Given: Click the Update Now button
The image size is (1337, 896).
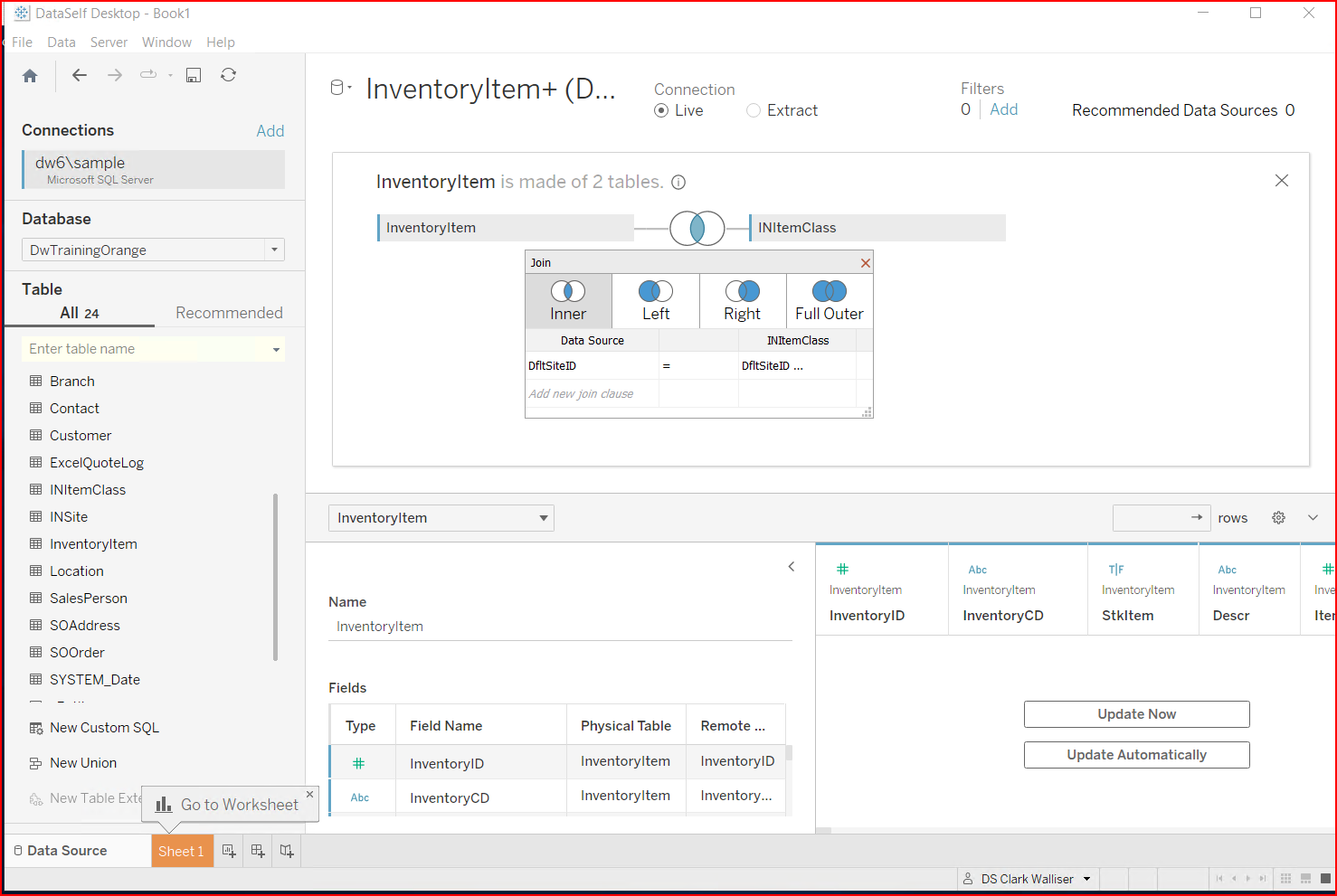Looking at the screenshot, I should tap(1136, 713).
